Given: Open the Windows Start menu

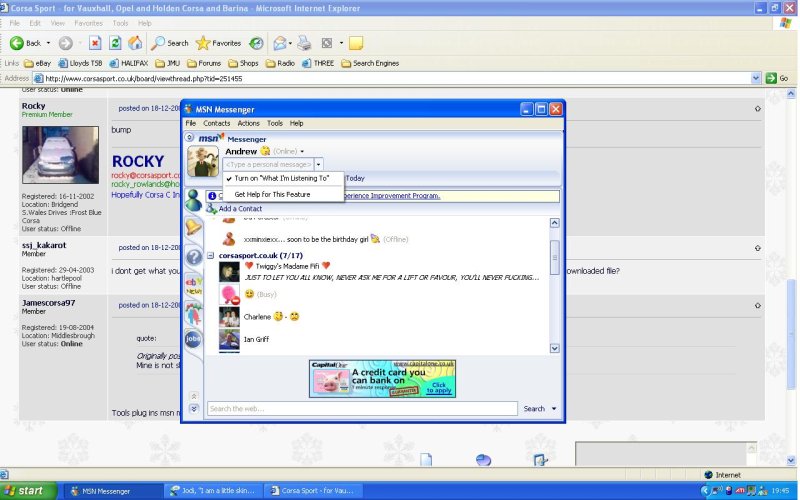Looking at the screenshot, I should tap(28, 491).
